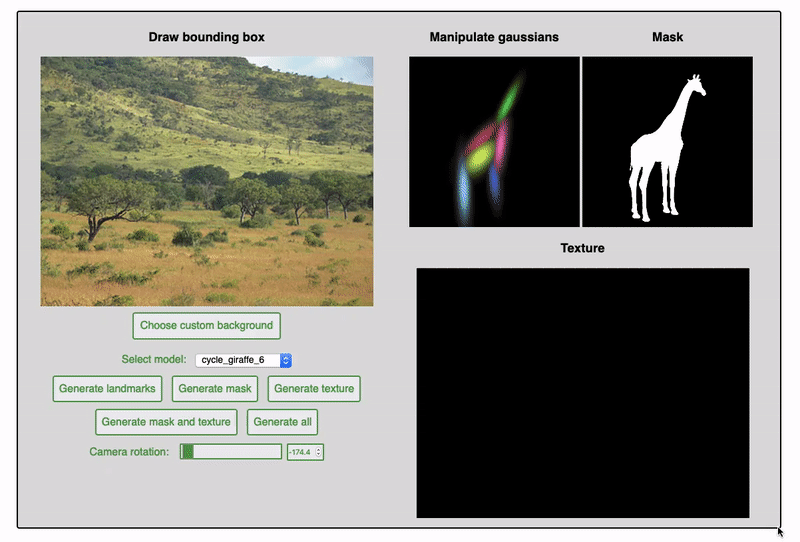Click the Camera rotation slider track
This screenshot has height=542, width=800.
[231, 452]
